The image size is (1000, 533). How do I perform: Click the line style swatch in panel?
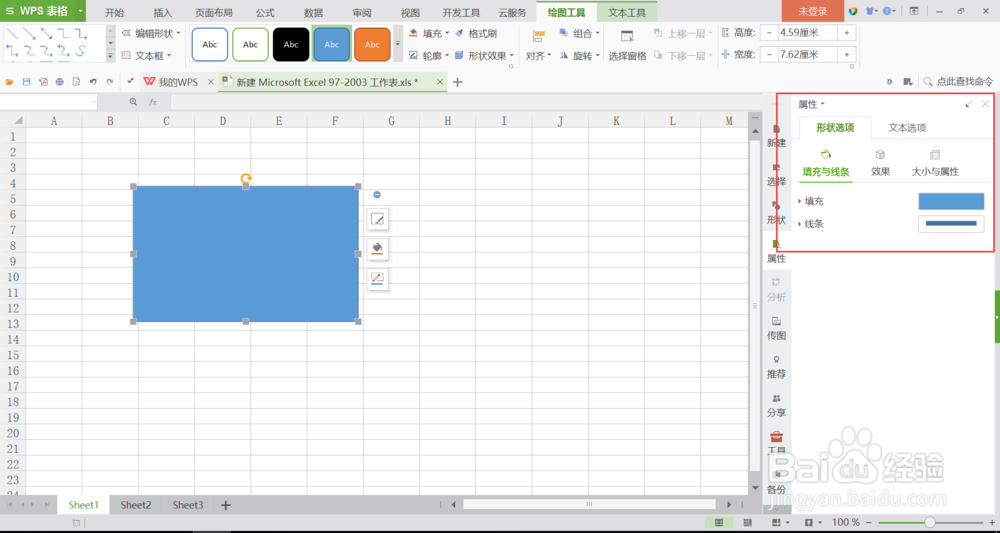pyautogui.click(x=951, y=224)
